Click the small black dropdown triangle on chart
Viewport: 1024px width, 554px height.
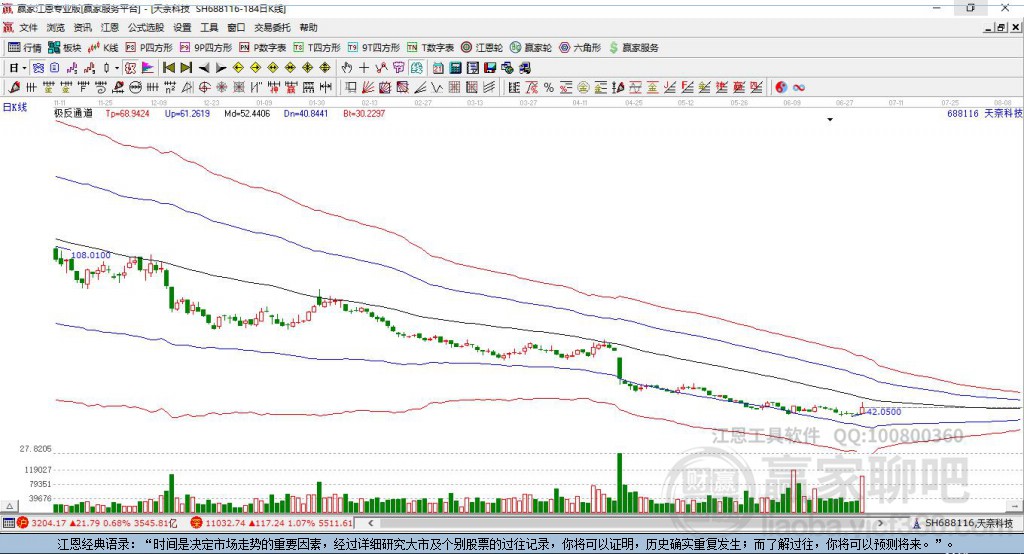point(830,120)
